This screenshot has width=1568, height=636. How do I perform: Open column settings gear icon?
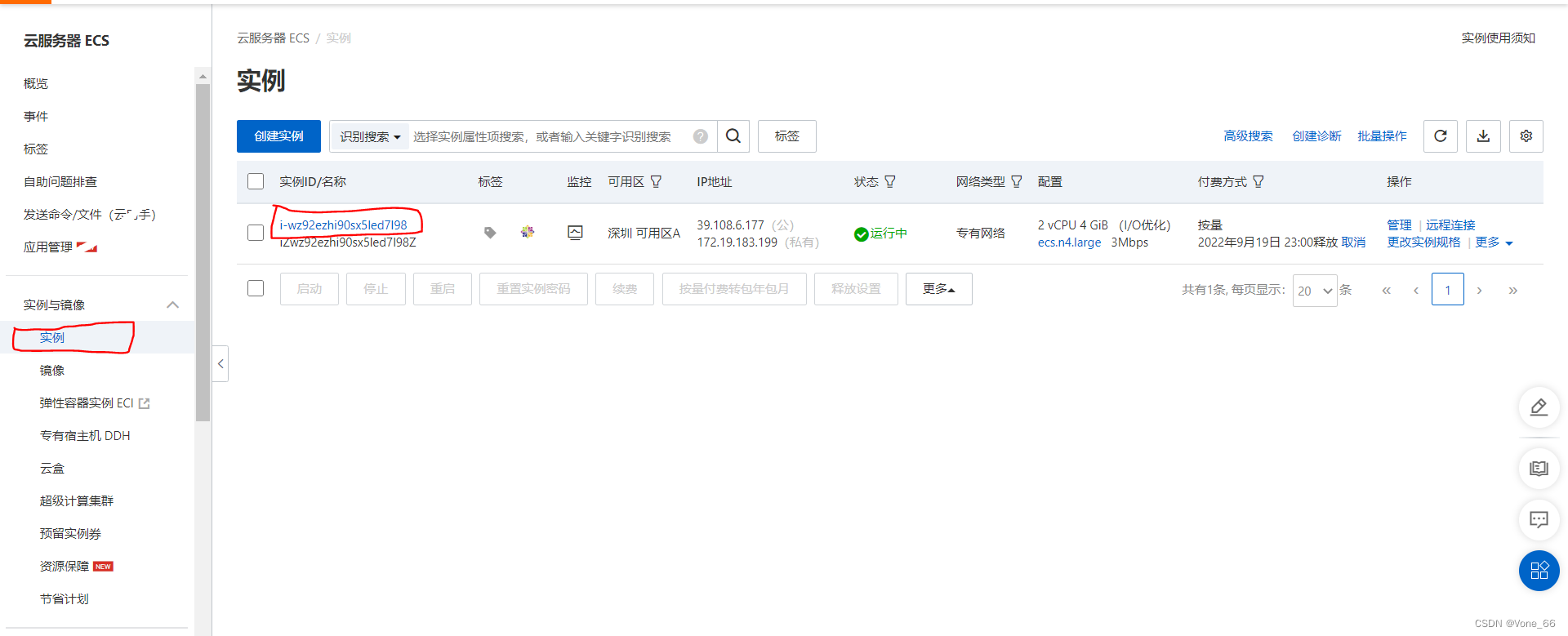click(x=1526, y=136)
